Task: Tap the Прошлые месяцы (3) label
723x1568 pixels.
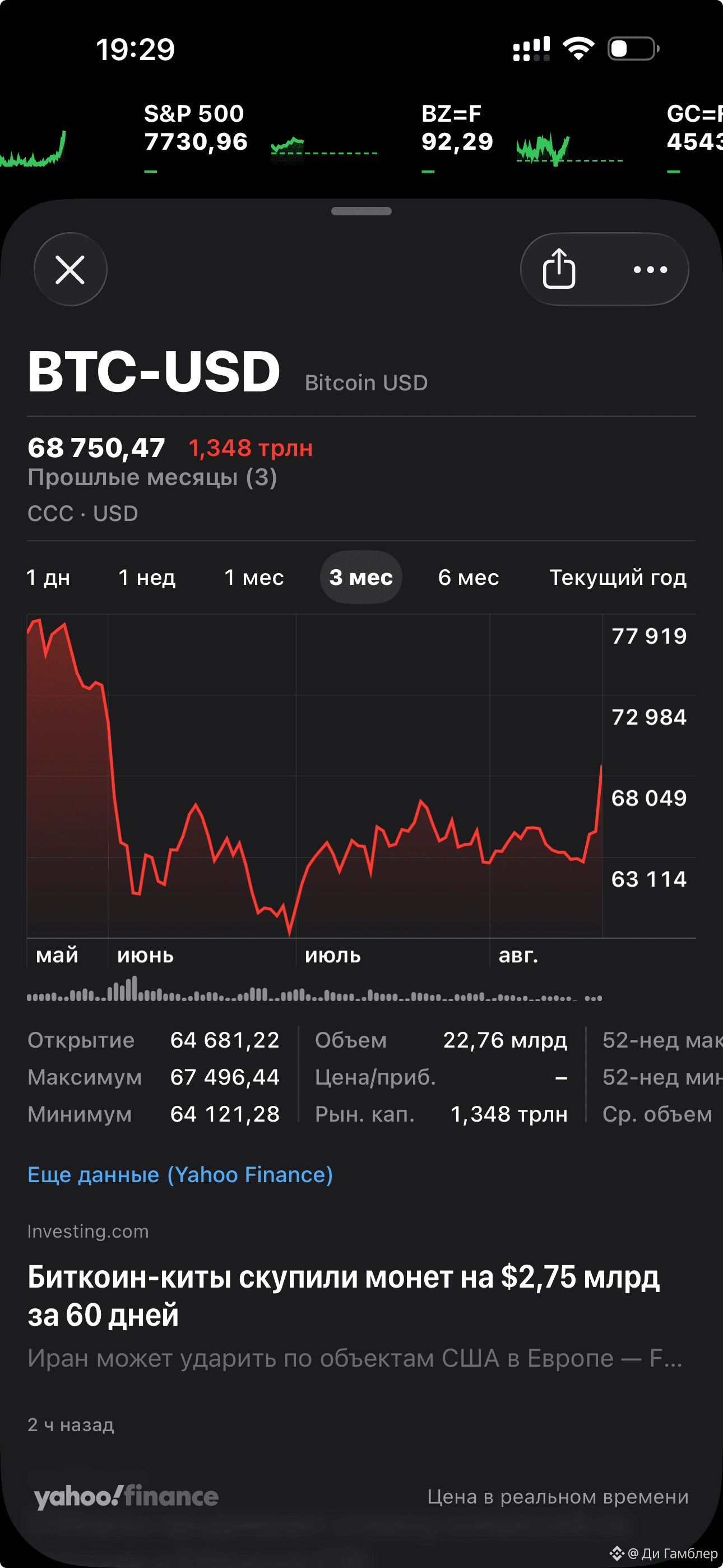Action: 152,477
